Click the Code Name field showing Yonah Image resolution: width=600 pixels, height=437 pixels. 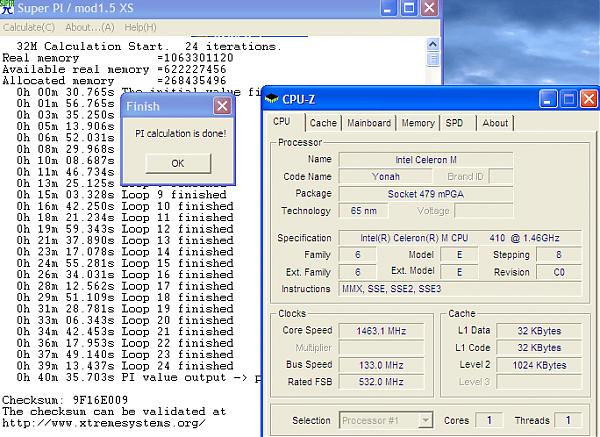point(385,176)
